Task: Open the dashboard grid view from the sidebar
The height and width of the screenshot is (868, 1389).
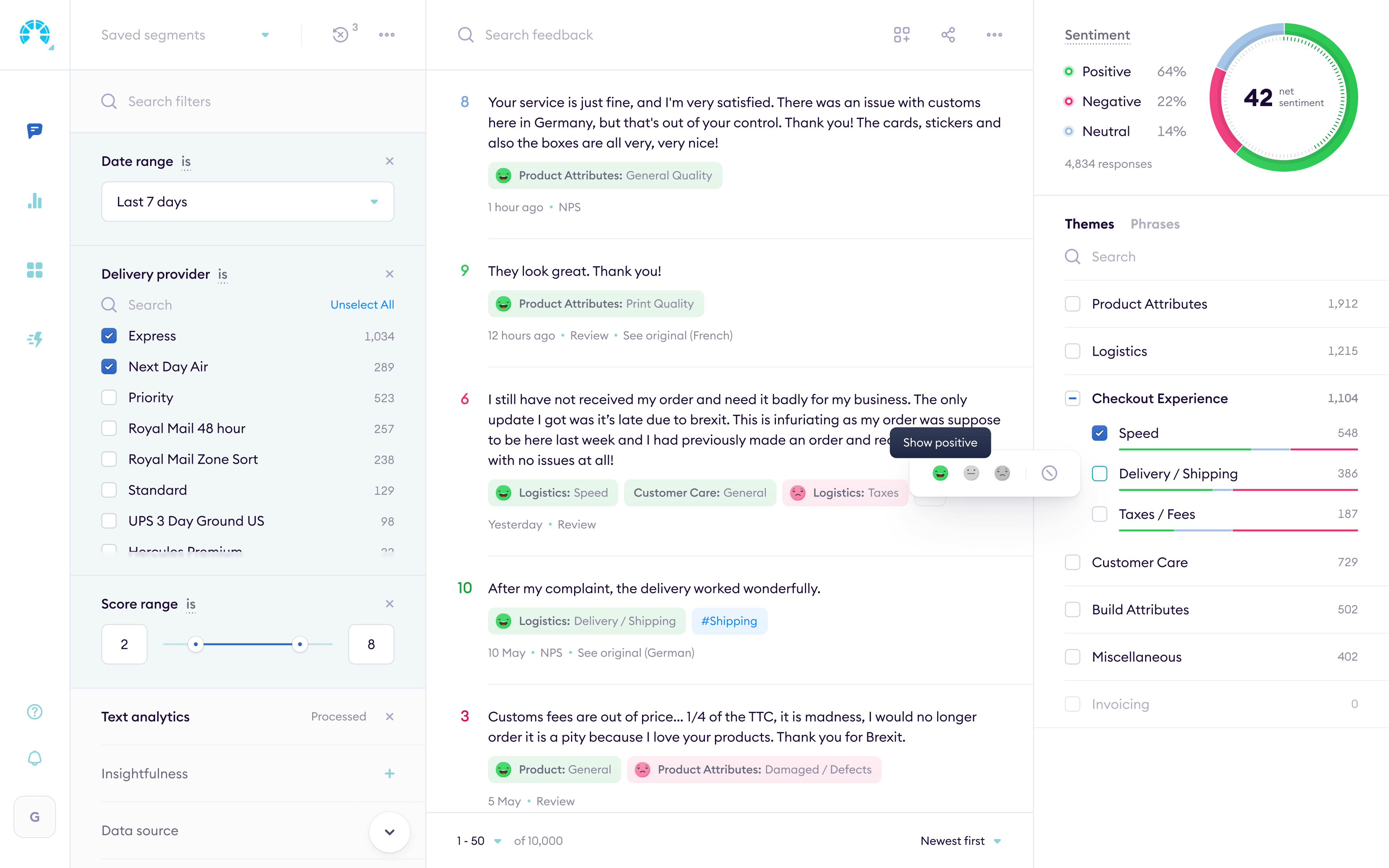Action: tap(34, 270)
